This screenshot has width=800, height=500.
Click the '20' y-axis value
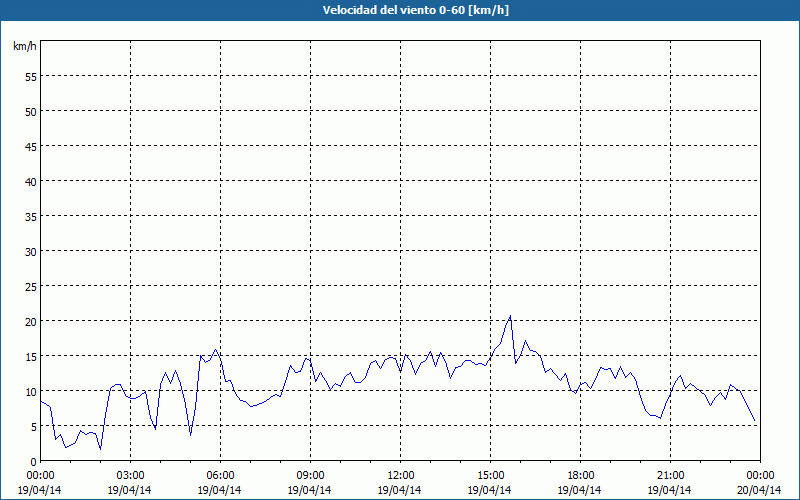click(31, 321)
